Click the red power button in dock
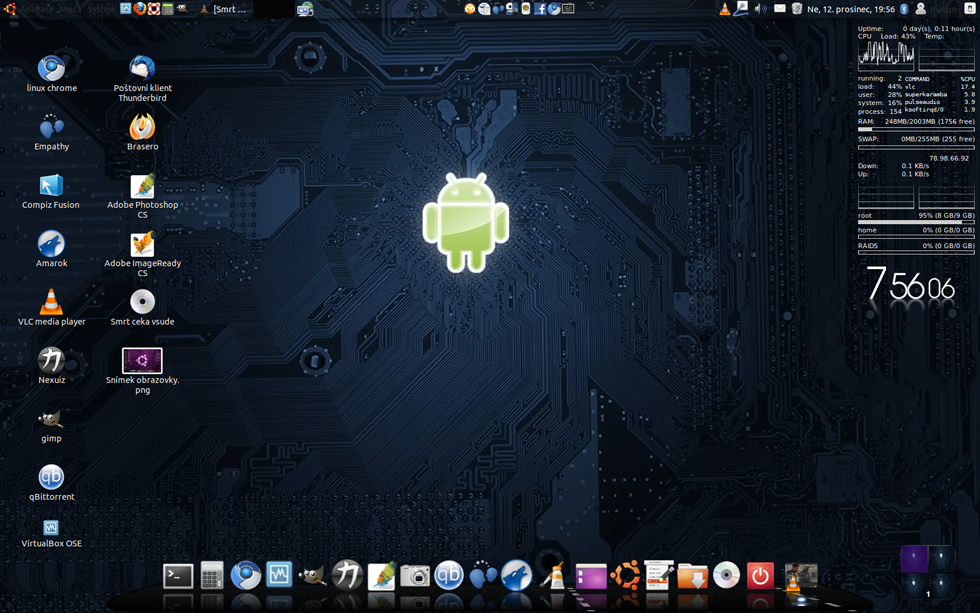The image size is (980, 613). coord(760,576)
